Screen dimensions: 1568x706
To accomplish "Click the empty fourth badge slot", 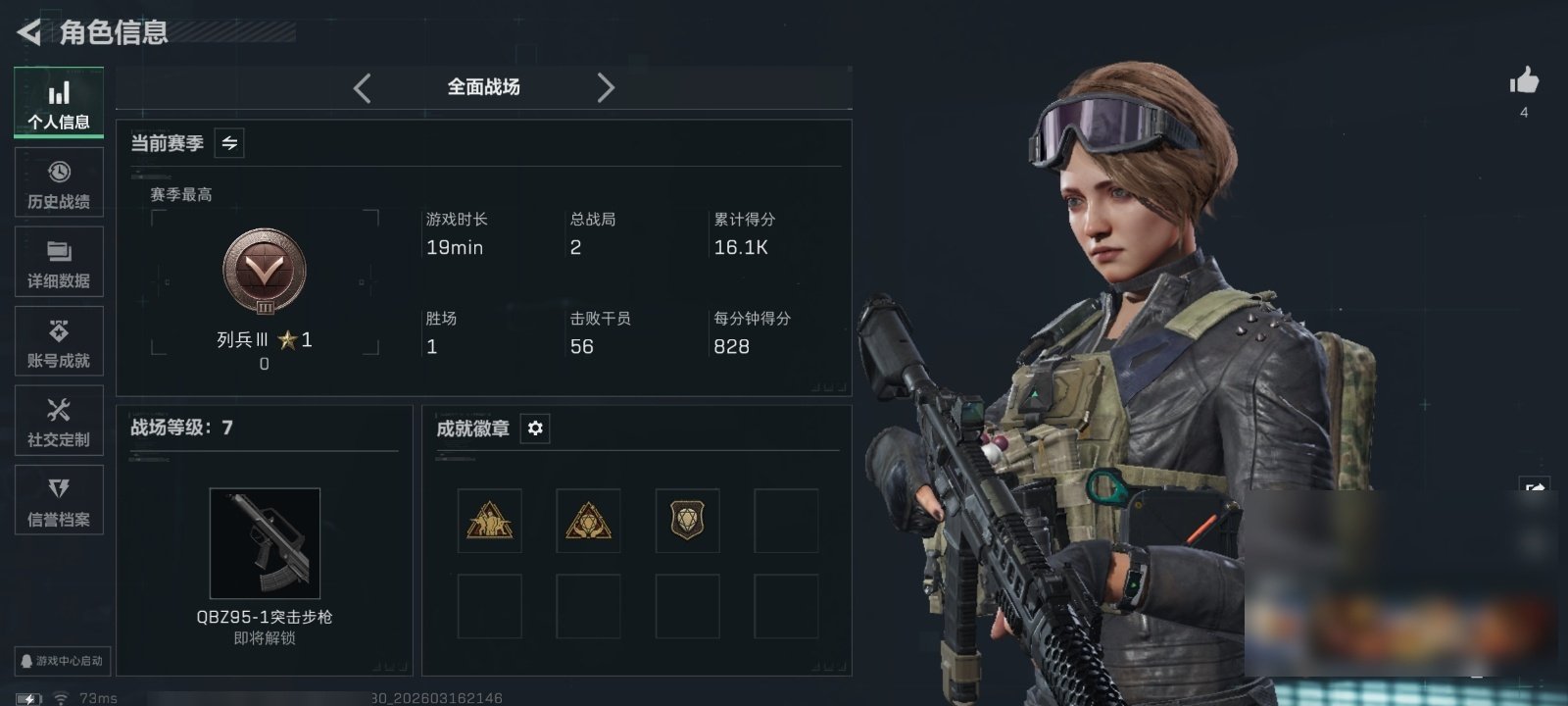I will pyautogui.click(x=786, y=521).
